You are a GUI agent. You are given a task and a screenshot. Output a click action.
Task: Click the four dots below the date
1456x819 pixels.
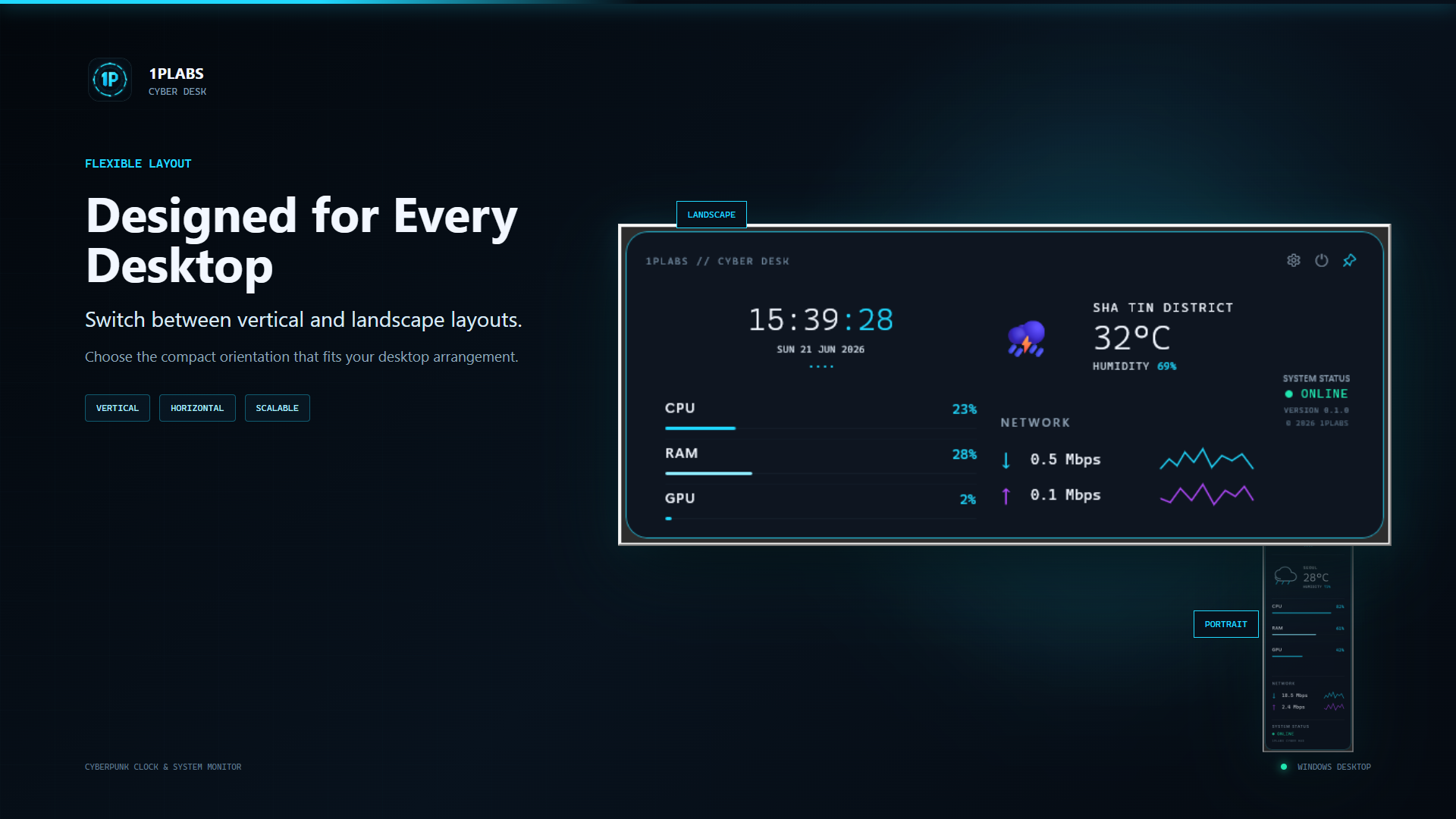pyautogui.click(x=821, y=366)
